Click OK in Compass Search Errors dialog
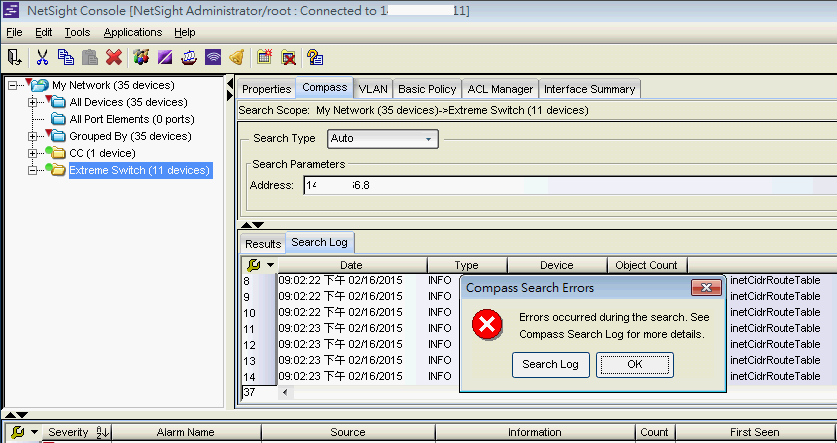The width and height of the screenshot is (837, 443). pyautogui.click(x=635, y=365)
